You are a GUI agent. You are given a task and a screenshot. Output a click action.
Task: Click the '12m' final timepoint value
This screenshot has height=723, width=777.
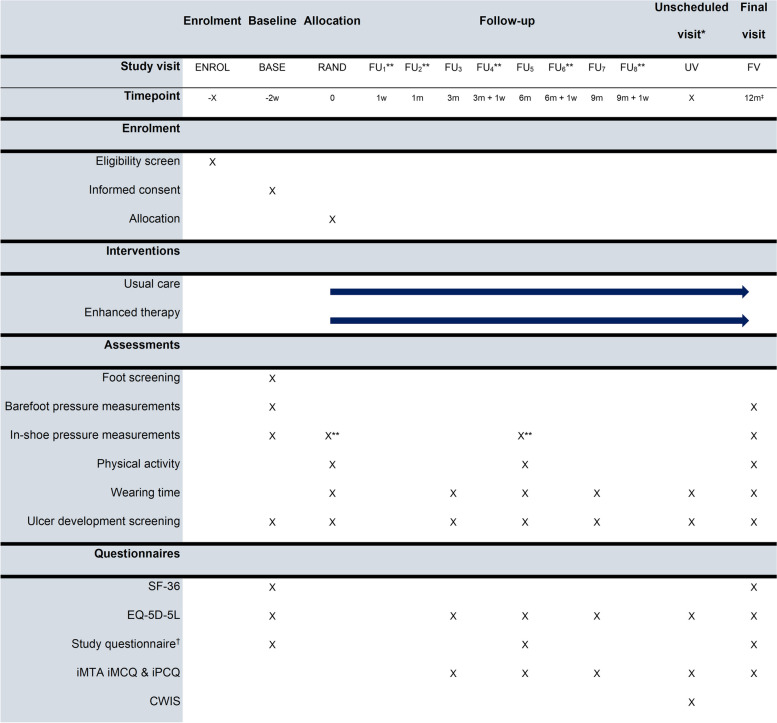pos(754,98)
